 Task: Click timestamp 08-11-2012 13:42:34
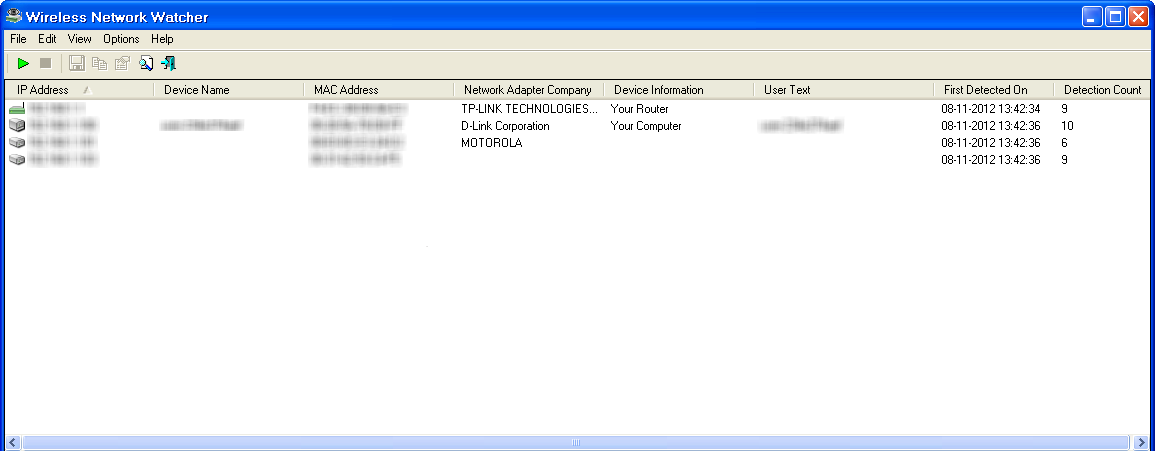click(991, 109)
